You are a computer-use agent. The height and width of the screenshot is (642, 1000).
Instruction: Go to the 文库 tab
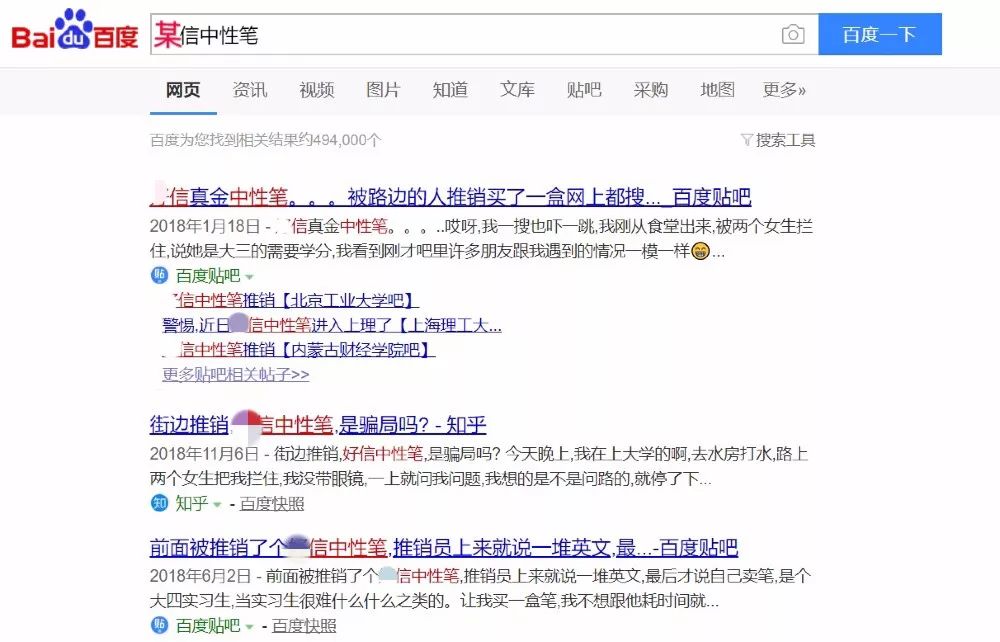[517, 90]
